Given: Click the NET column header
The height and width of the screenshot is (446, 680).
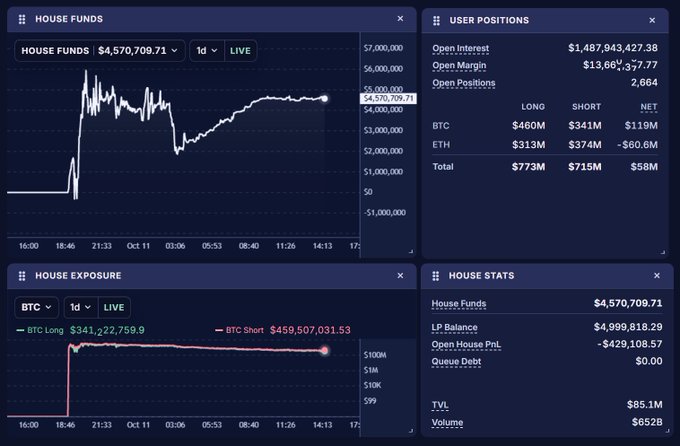Looking at the screenshot, I should click(x=649, y=107).
